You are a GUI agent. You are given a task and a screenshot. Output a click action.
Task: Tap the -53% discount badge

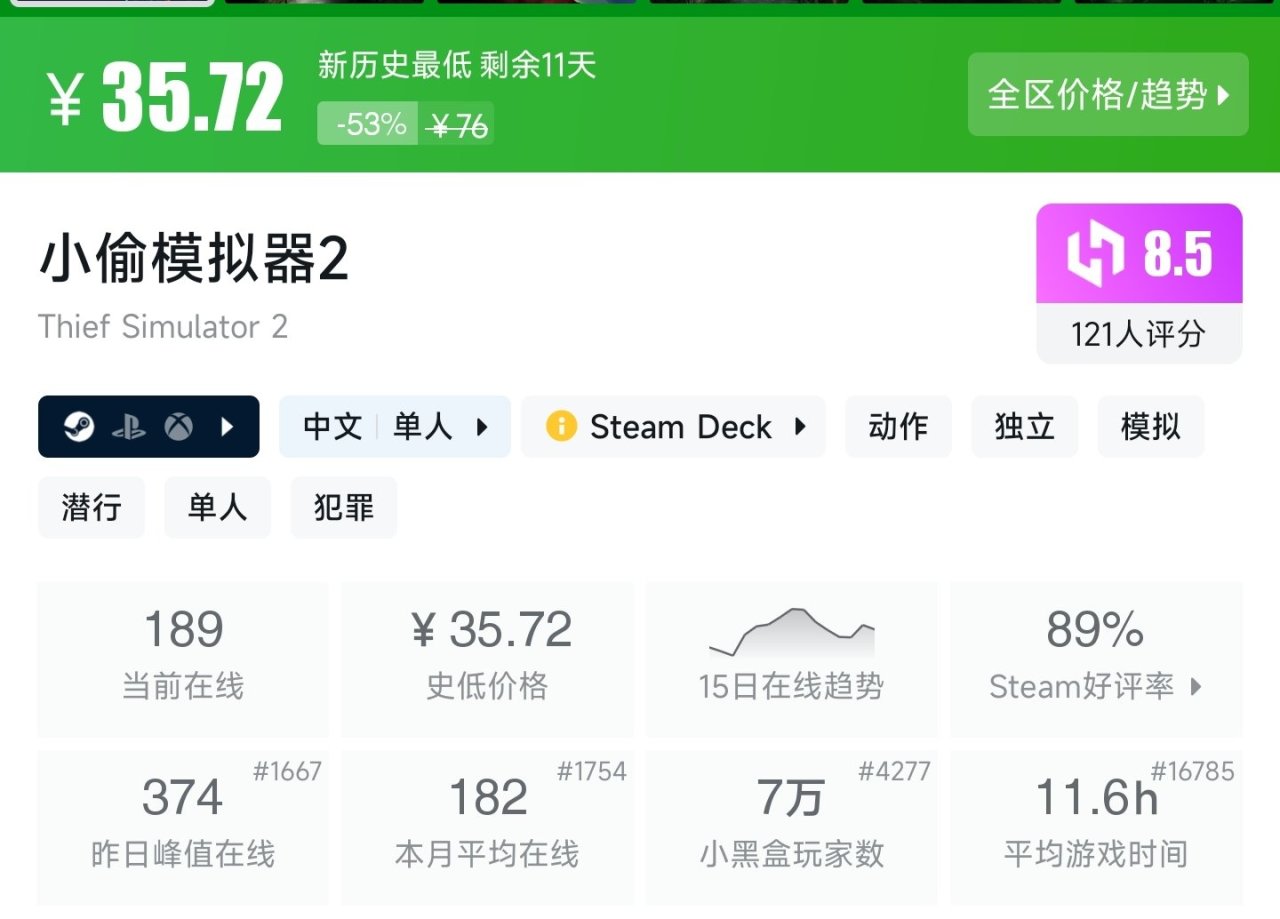369,124
